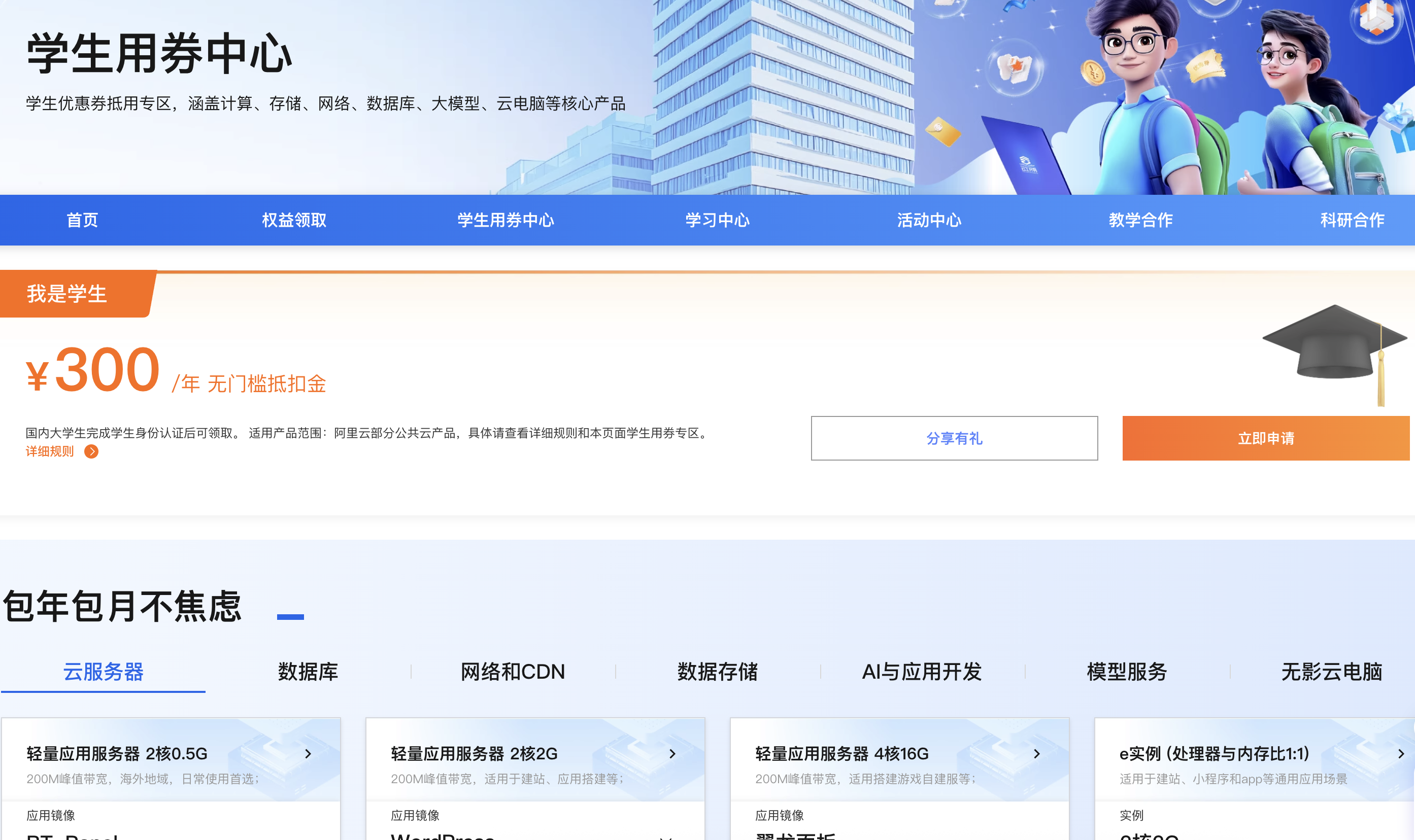This screenshot has width=1415, height=840.
Task: Open chevron on 轻量应用服务器 4核16G card
Action: 1037,753
